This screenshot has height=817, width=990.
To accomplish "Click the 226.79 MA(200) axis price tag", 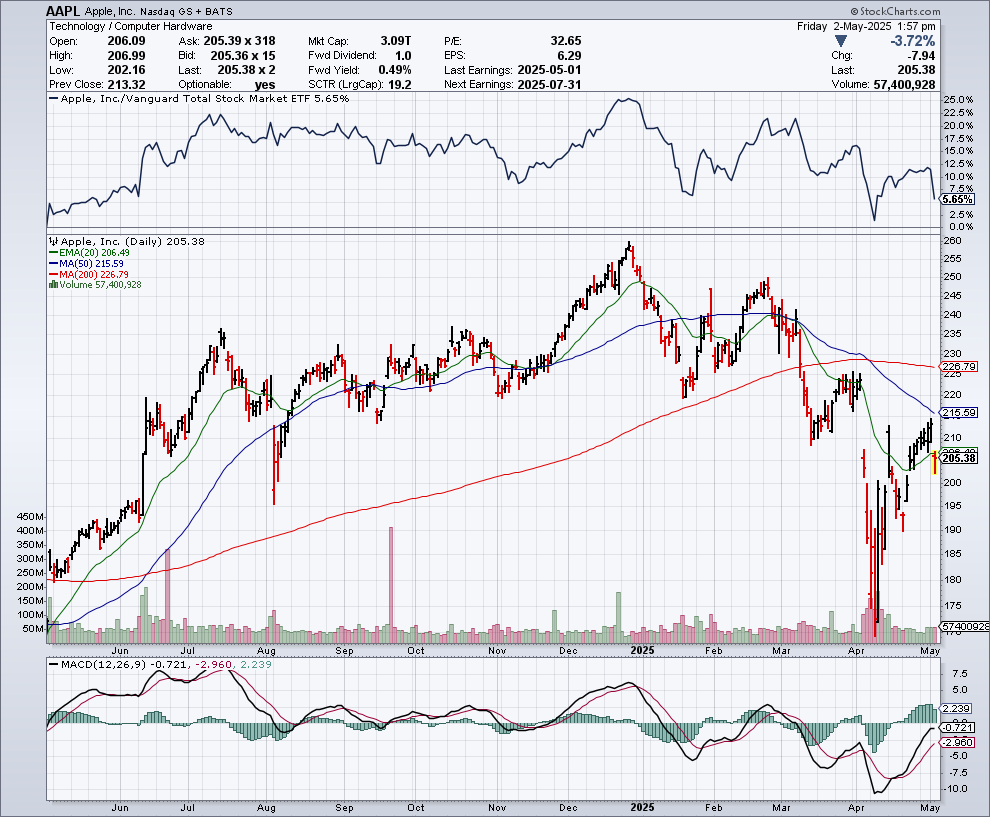I will click(958, 366).
